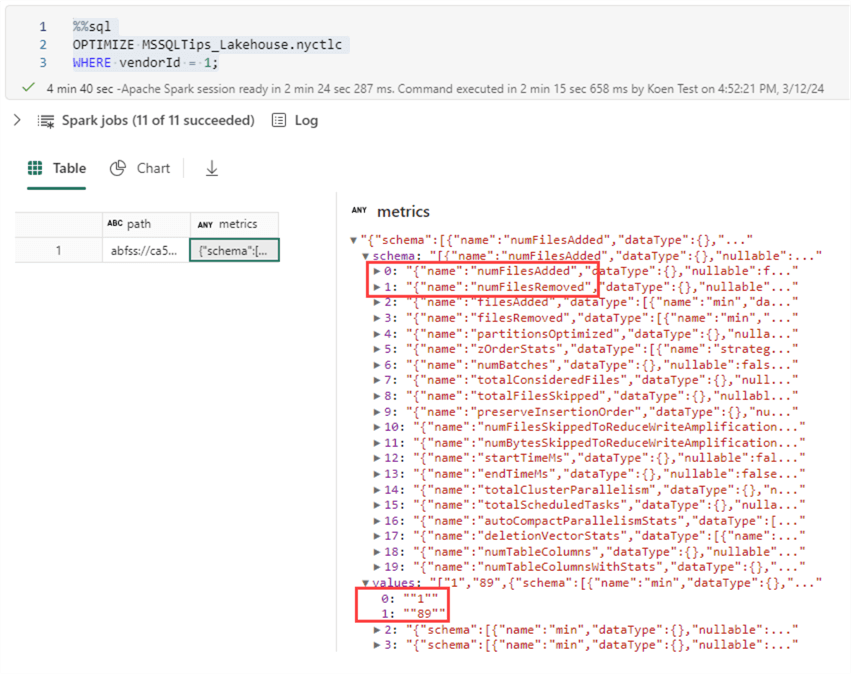Click values entry 1 showing "89"

[413, 614]
